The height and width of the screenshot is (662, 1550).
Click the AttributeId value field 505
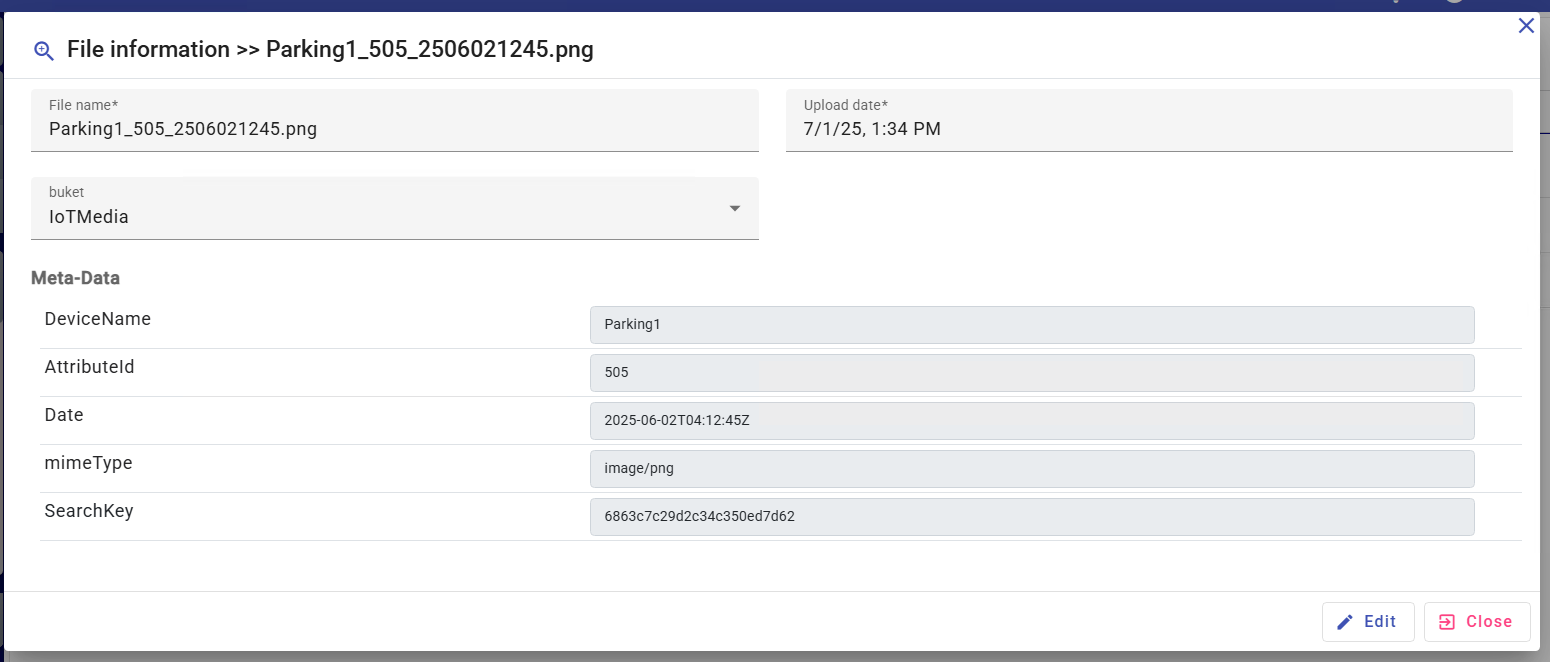tap(1031, 373)
